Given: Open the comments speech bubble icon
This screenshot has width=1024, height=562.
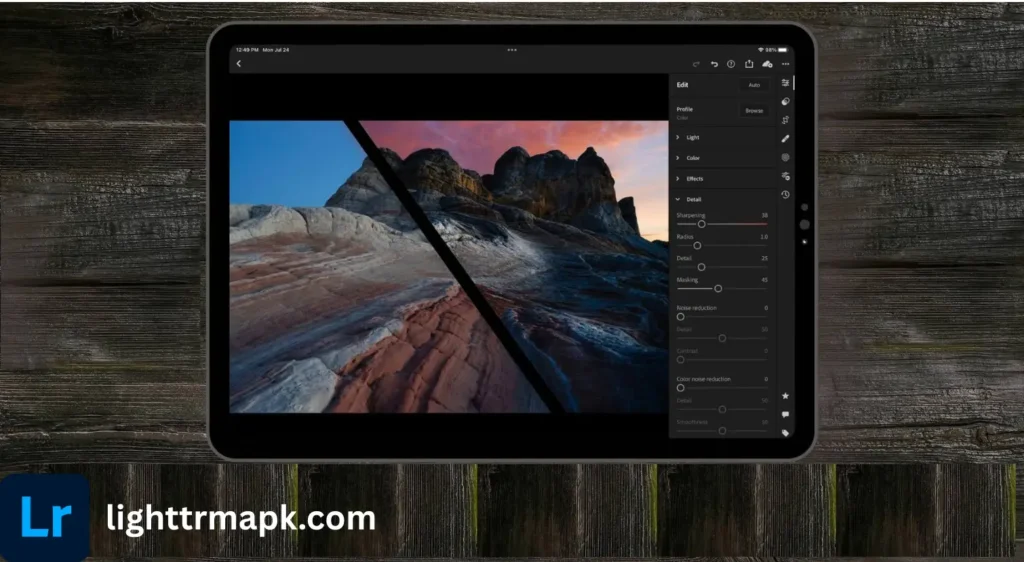Looking at the screenshot, I should [786, 414].
